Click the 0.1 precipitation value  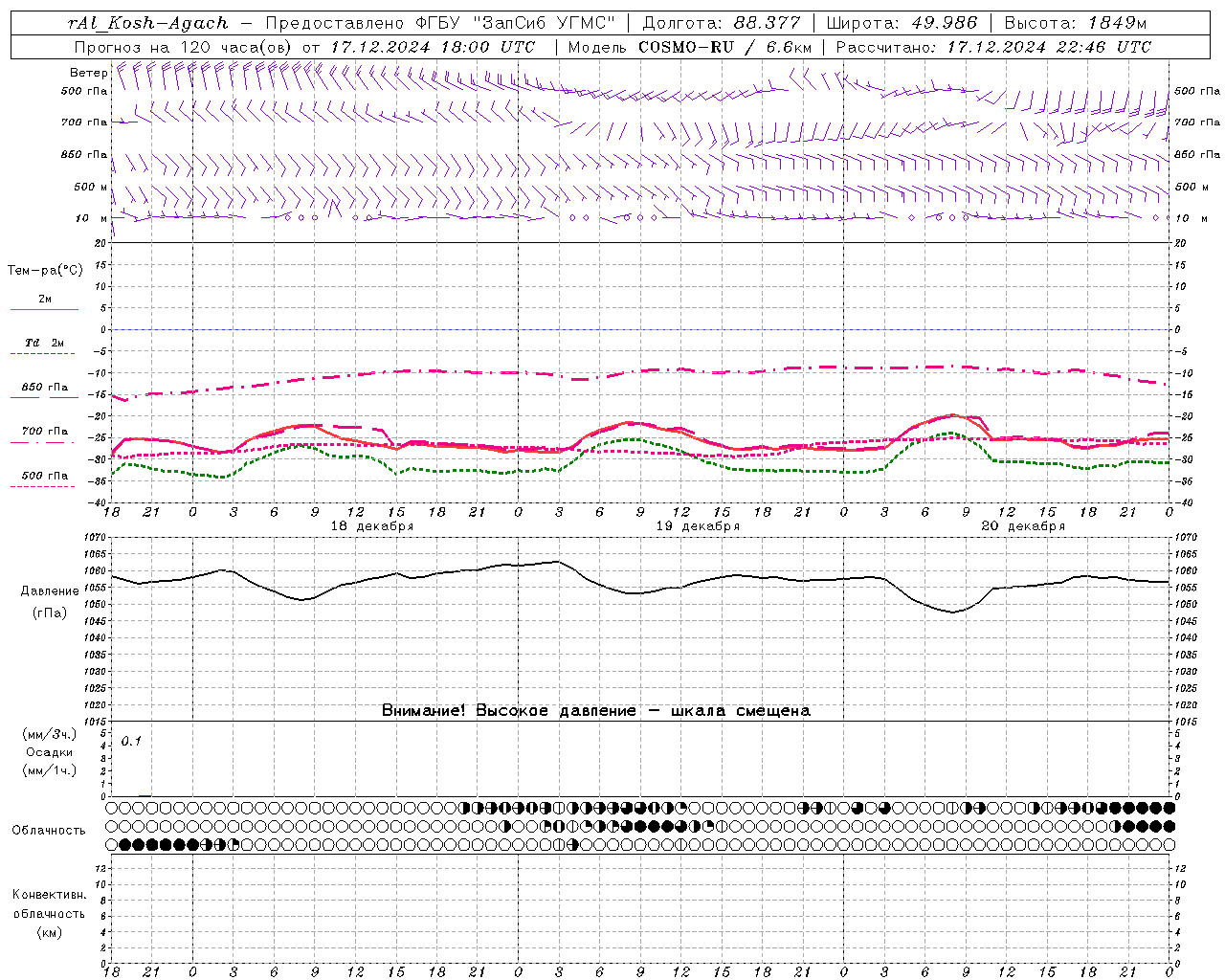(x=131, y=741)
